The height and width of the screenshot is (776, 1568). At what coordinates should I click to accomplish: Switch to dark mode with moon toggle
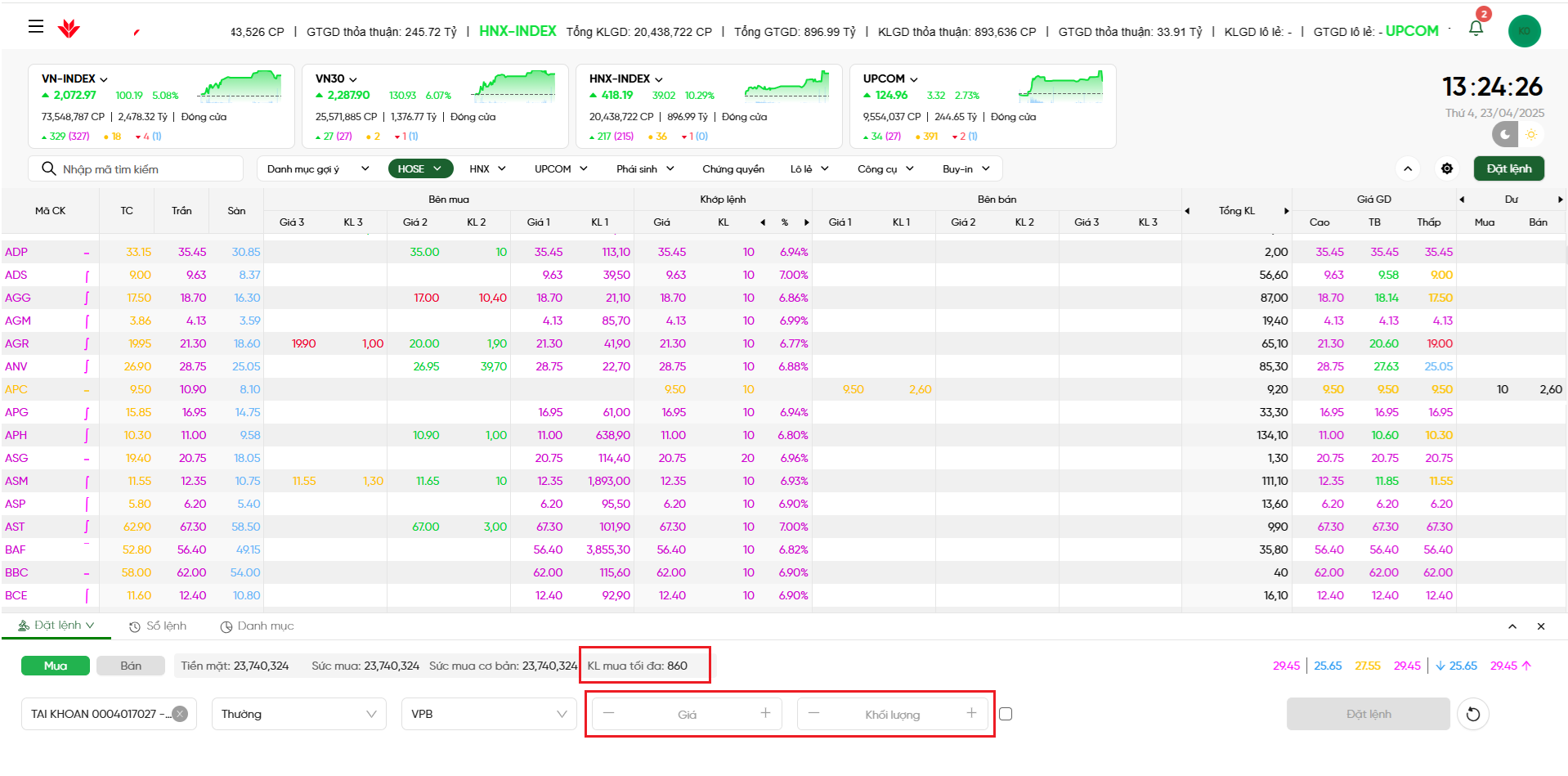1505,134
